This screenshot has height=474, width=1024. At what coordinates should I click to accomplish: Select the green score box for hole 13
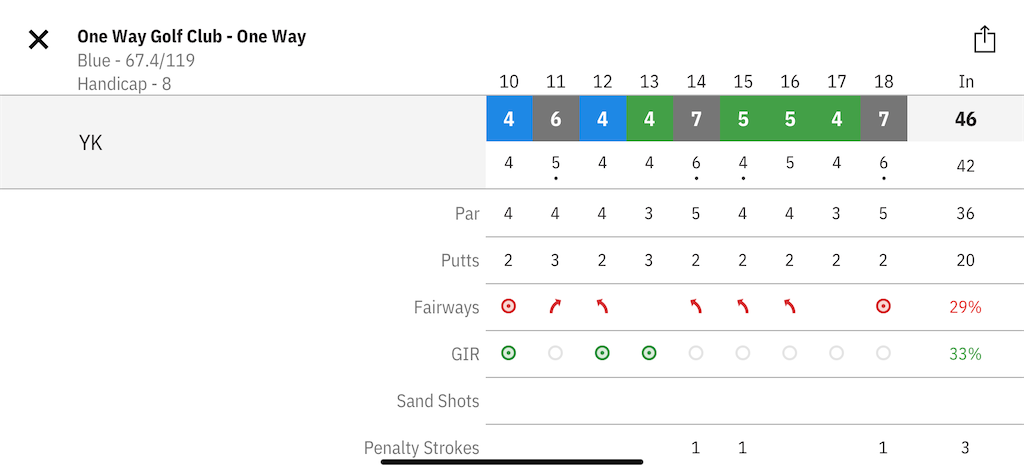(649, 119)
